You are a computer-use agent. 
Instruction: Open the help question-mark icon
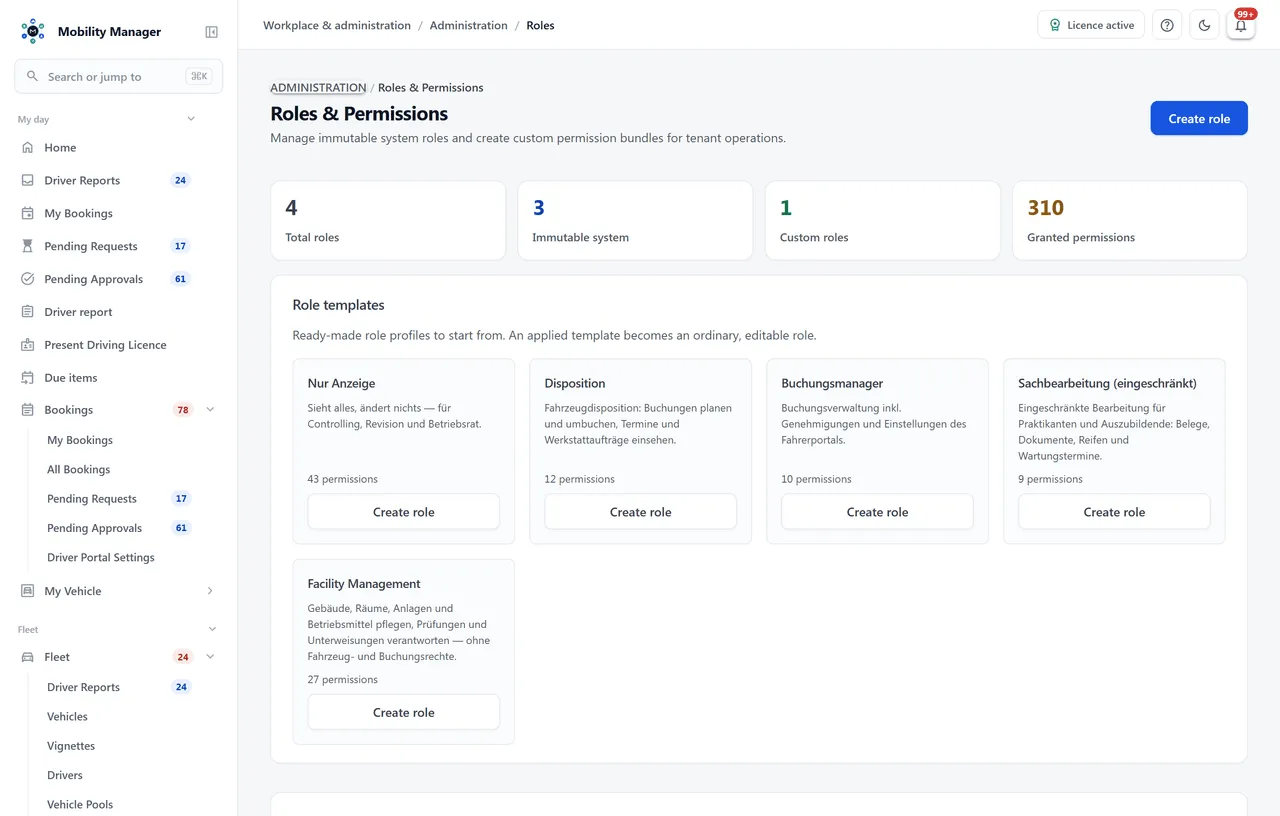click(1167, 25)
